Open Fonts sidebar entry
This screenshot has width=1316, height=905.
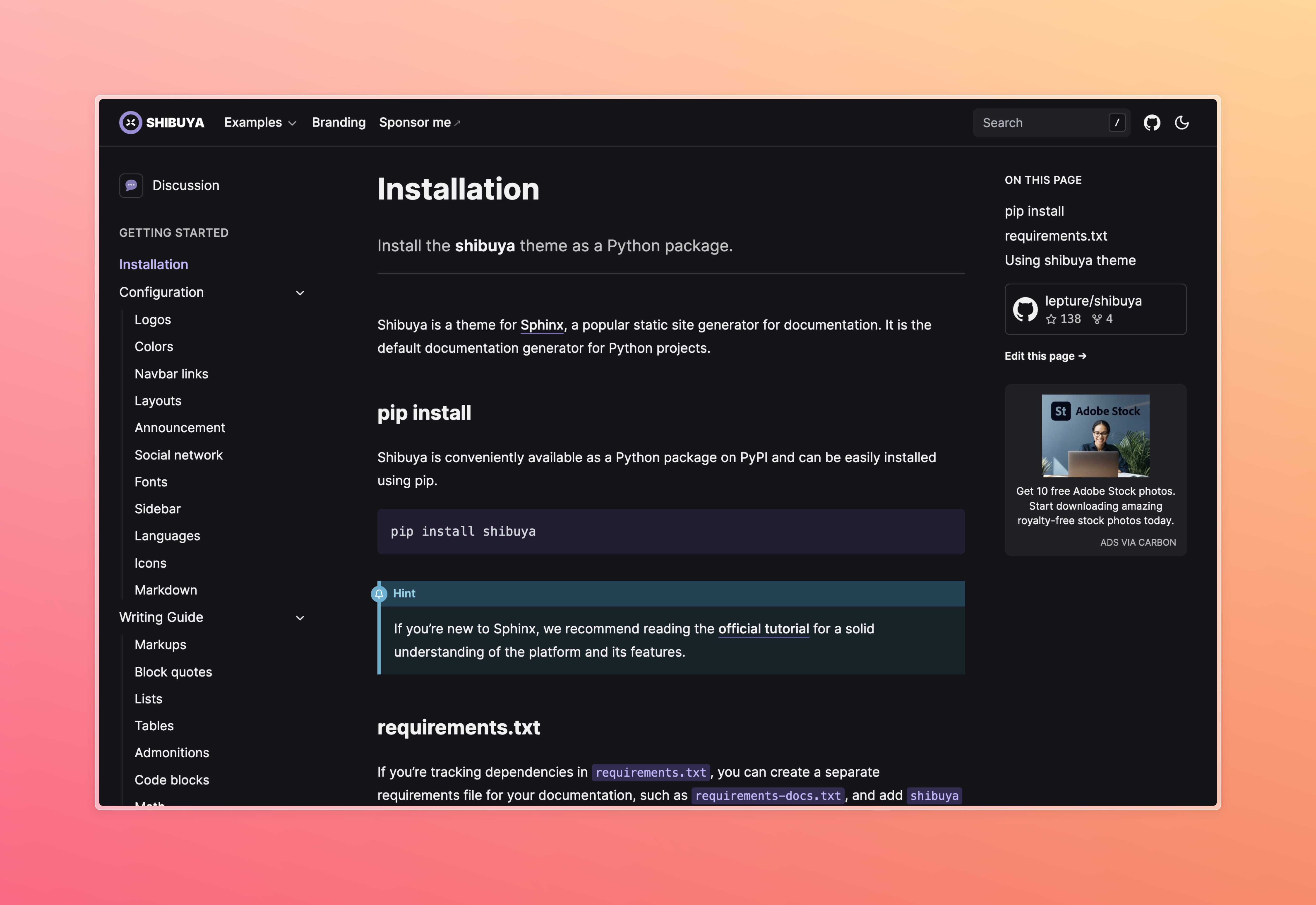[151, 482]
